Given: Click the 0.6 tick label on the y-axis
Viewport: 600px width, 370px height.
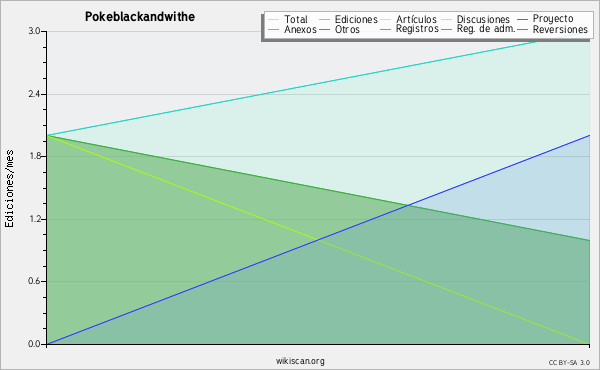Looking at the screenshot, I should click(34, 281).
